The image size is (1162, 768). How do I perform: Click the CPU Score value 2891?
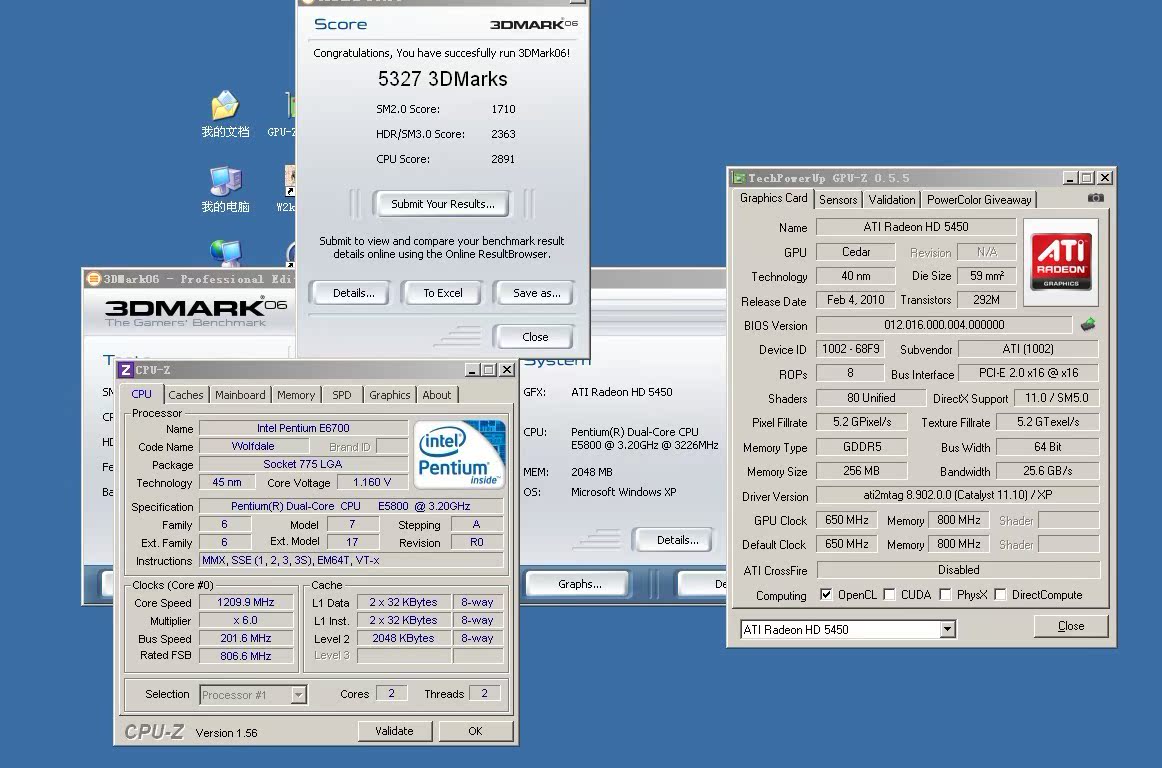(x=502, y=159)
